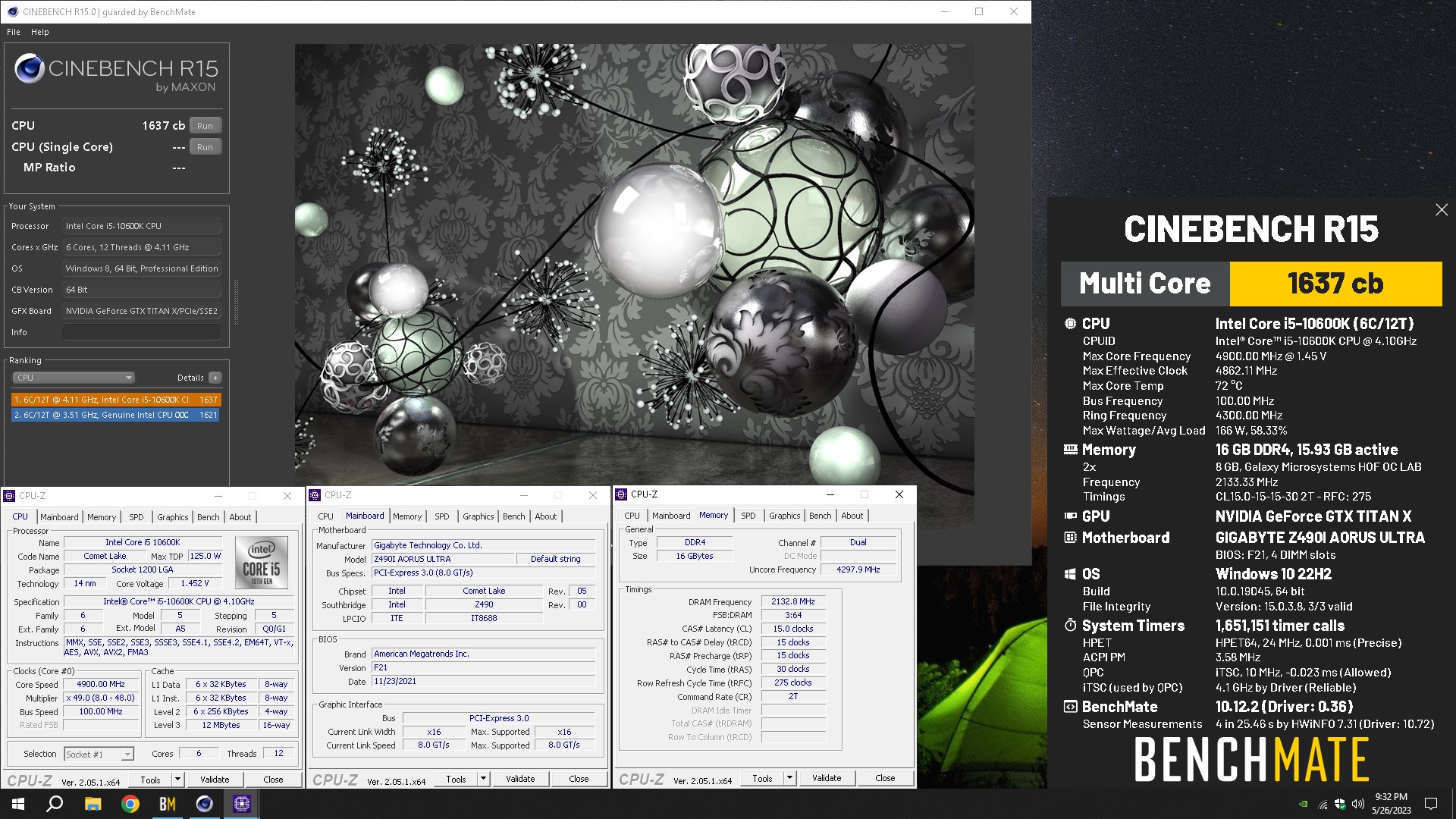Open SPD tab in the CPU-Z Memory window

(x=748, y=516)
